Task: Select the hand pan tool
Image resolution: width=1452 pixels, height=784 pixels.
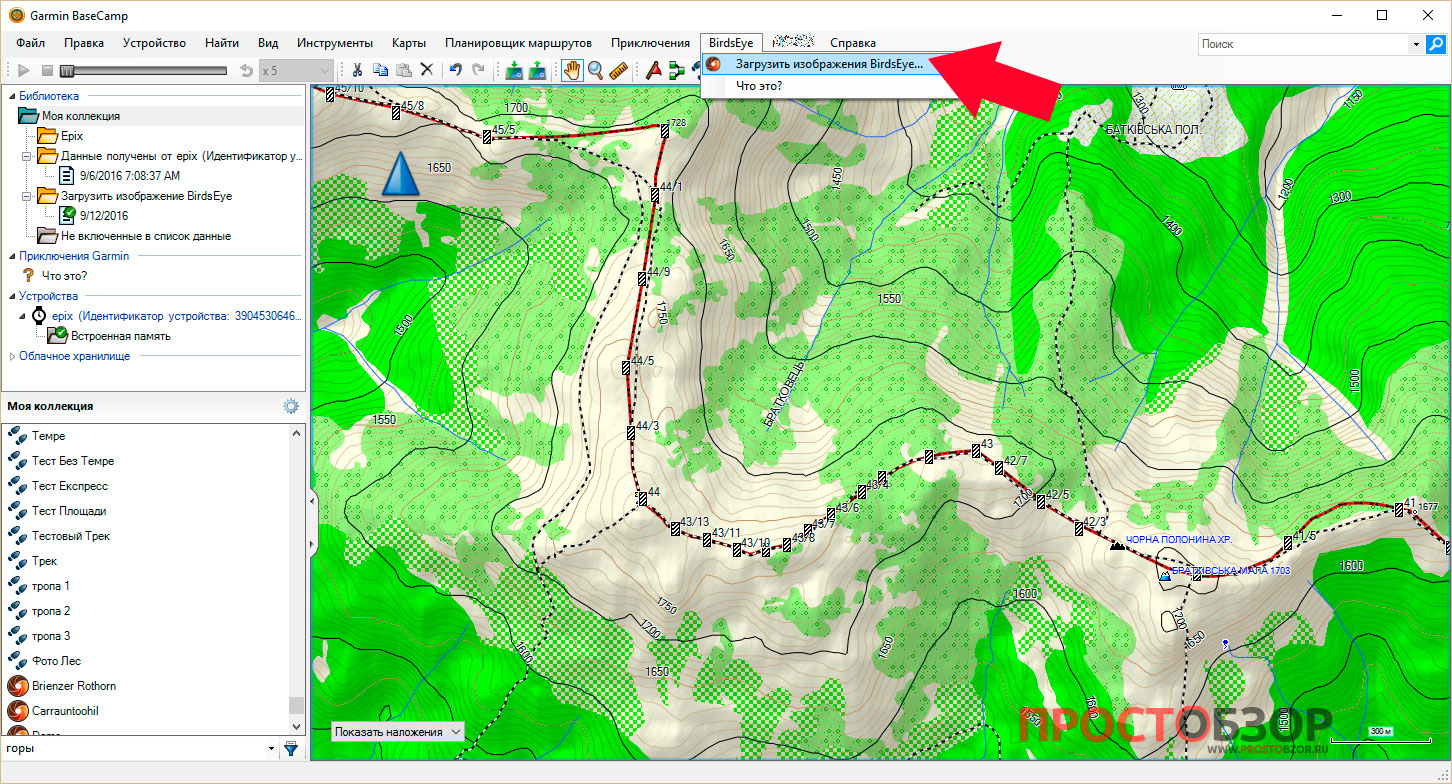Action: coord(572,70)
